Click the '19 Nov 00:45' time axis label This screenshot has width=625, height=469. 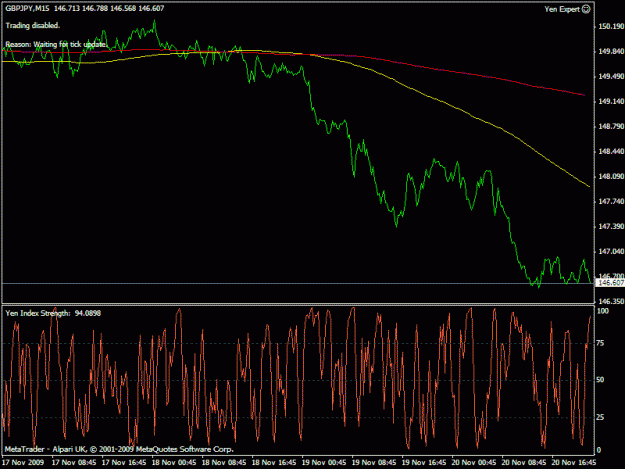click(x=324, y=463)
